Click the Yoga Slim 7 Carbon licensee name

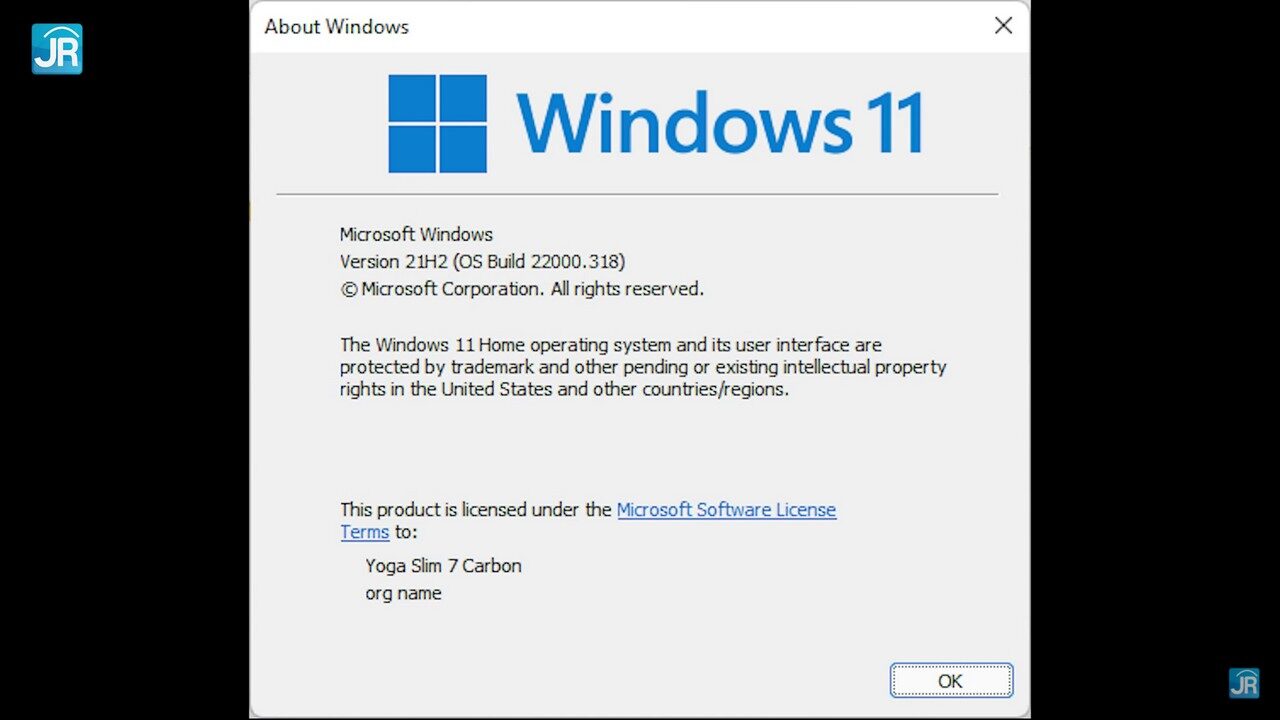[x=443, y=565]
